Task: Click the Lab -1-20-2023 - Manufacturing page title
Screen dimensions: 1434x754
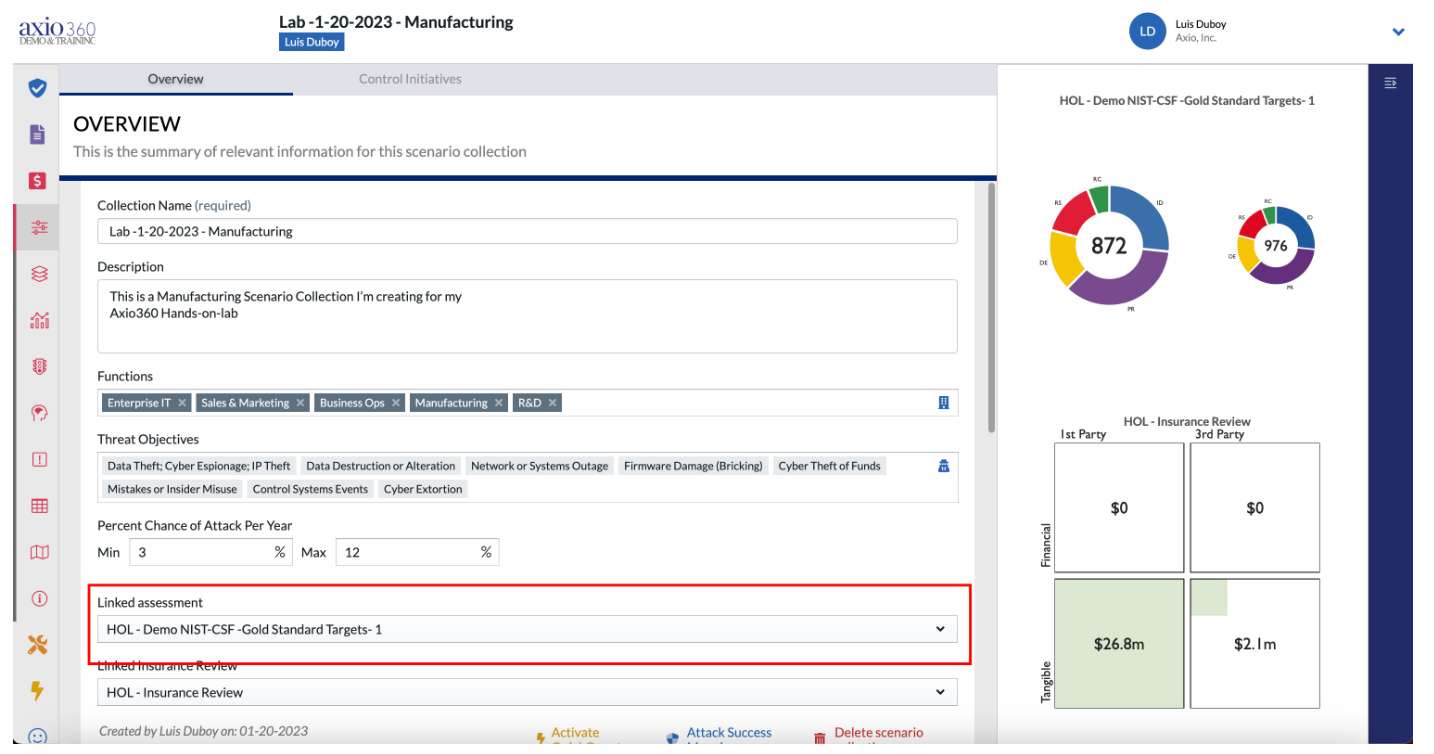Action: pos(396,21)
